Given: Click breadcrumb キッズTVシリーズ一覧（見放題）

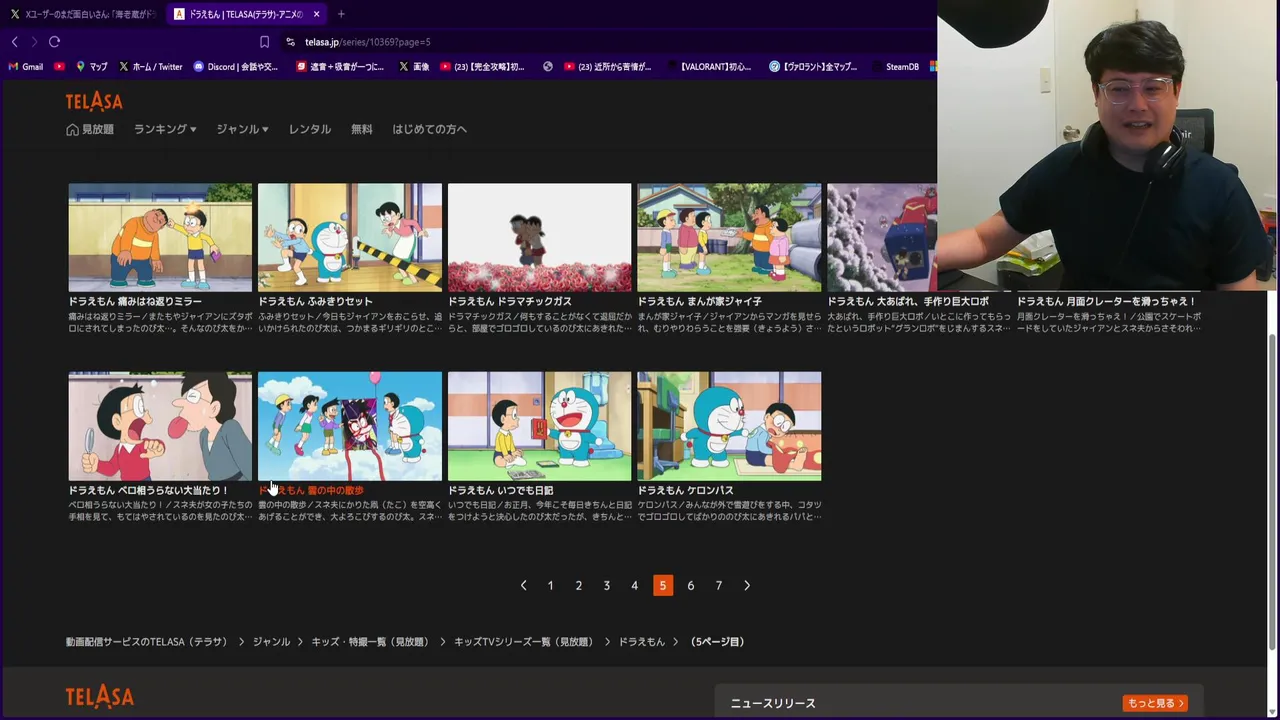Looking at the screenshot, I should [523, 642].
